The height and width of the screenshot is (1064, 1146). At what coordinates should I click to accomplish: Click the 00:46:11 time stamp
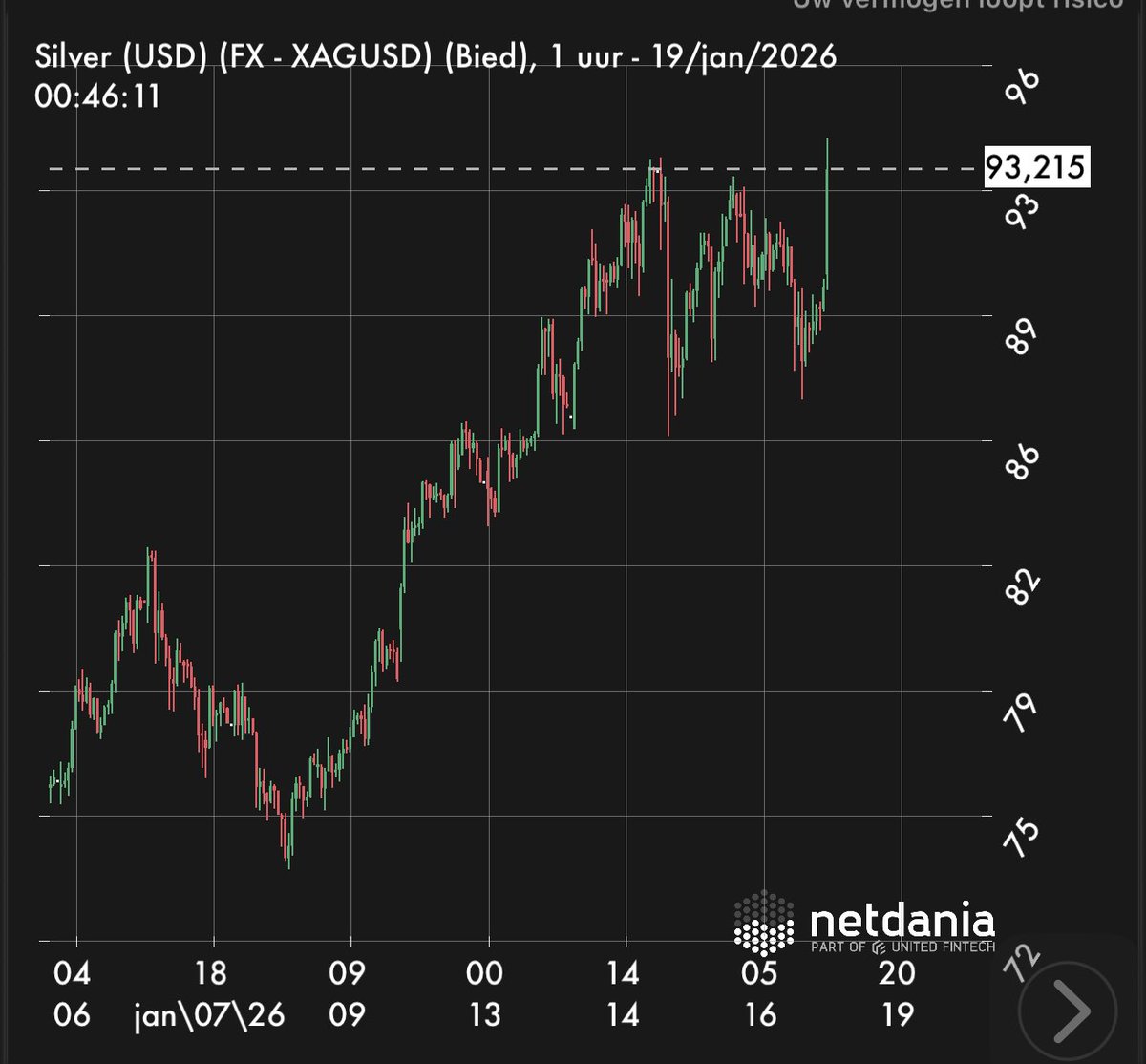96,97
